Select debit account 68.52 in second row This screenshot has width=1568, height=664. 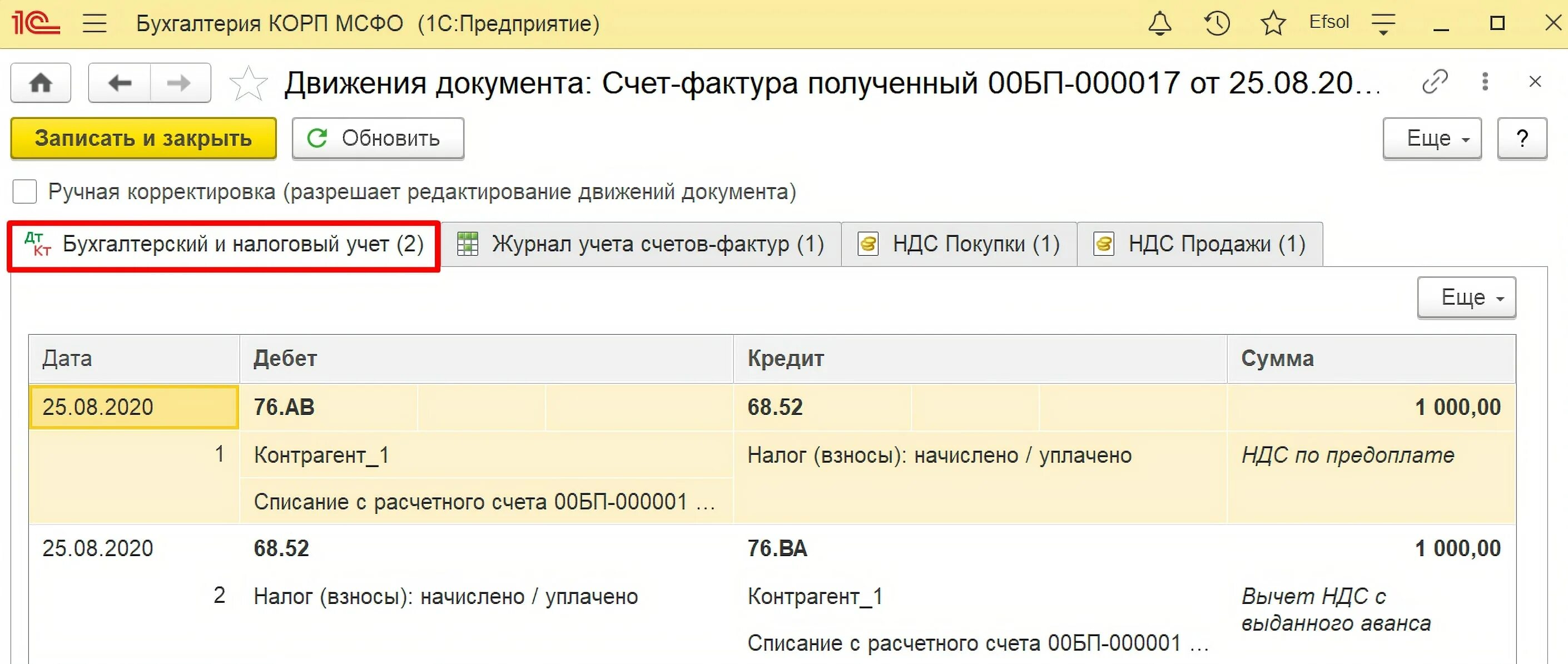tap(281, 548)
